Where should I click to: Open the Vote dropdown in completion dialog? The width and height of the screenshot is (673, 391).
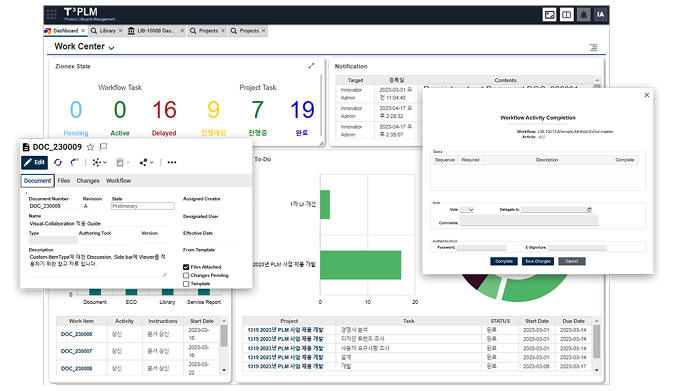point(467,209)
